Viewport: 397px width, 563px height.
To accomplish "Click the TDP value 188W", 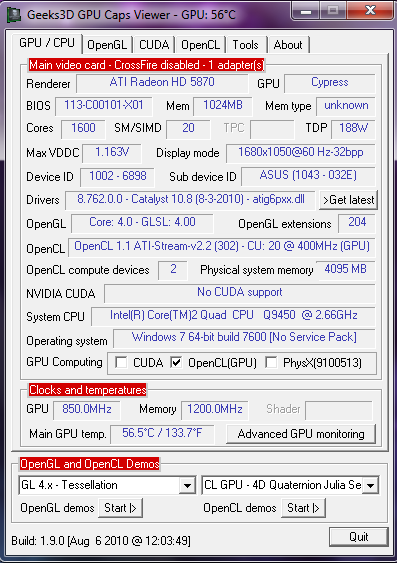I will coord(353,129).
